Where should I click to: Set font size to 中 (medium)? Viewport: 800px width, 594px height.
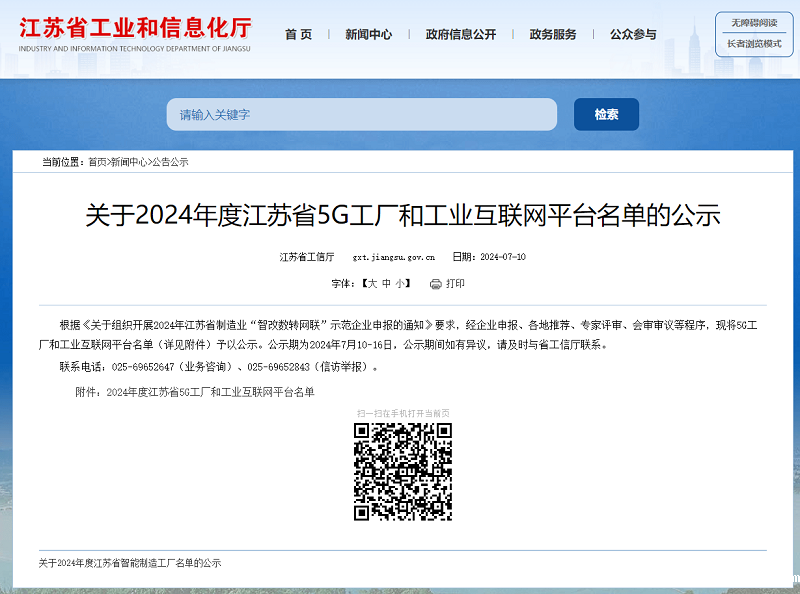(386, 284)
